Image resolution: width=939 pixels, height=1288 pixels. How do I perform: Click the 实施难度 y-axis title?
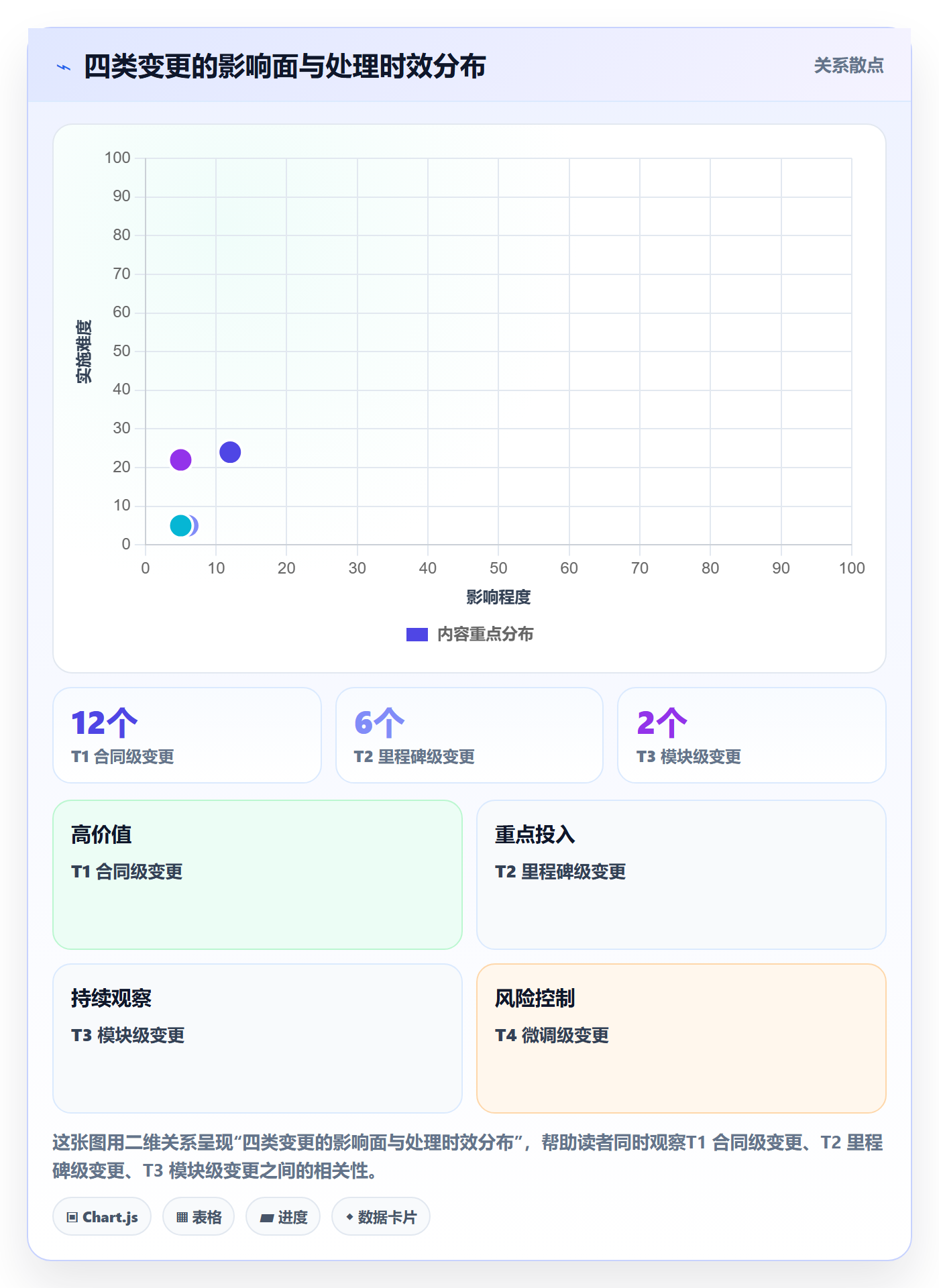(84, 352)
